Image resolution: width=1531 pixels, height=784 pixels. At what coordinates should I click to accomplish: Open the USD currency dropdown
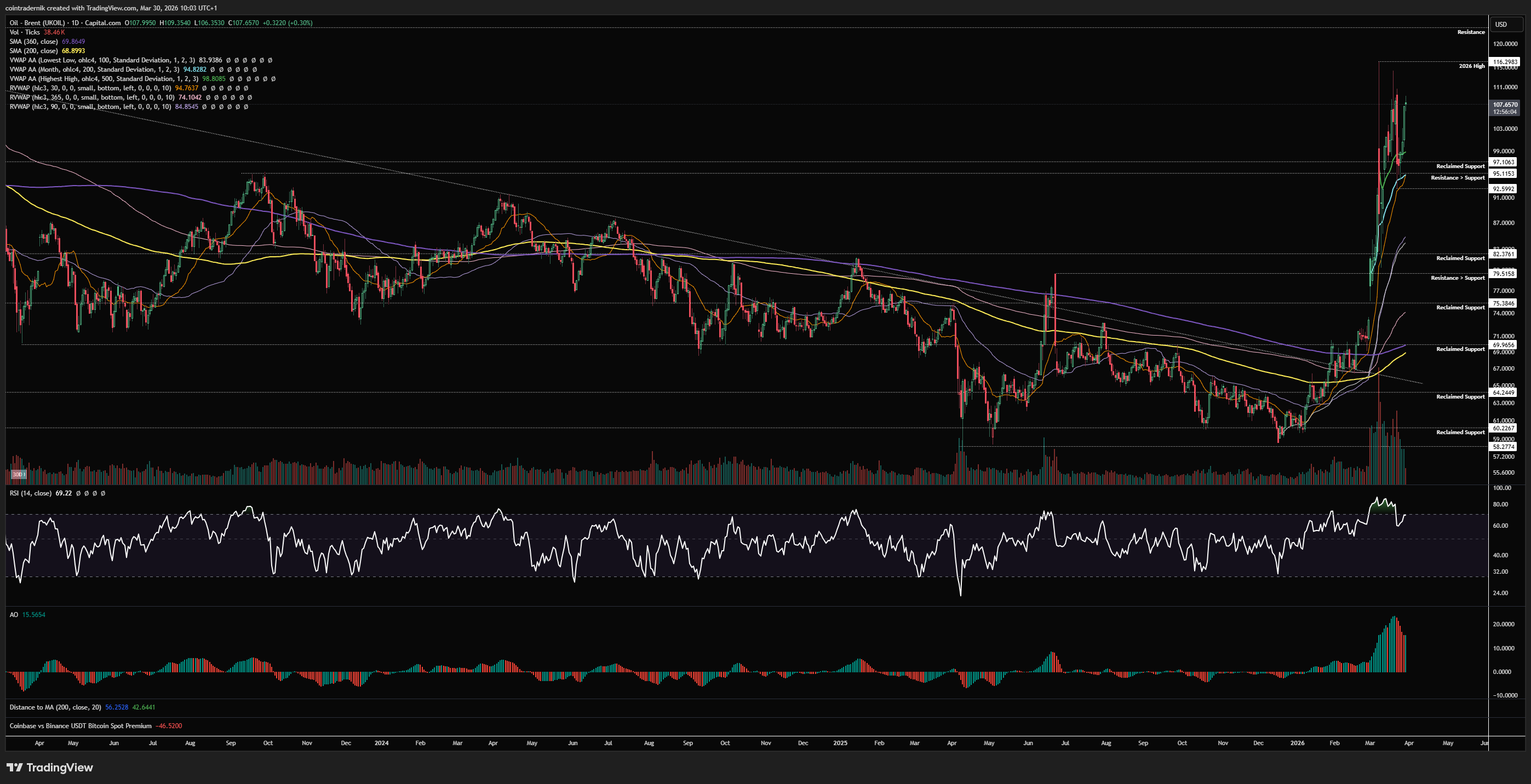tap(1501, 24)
